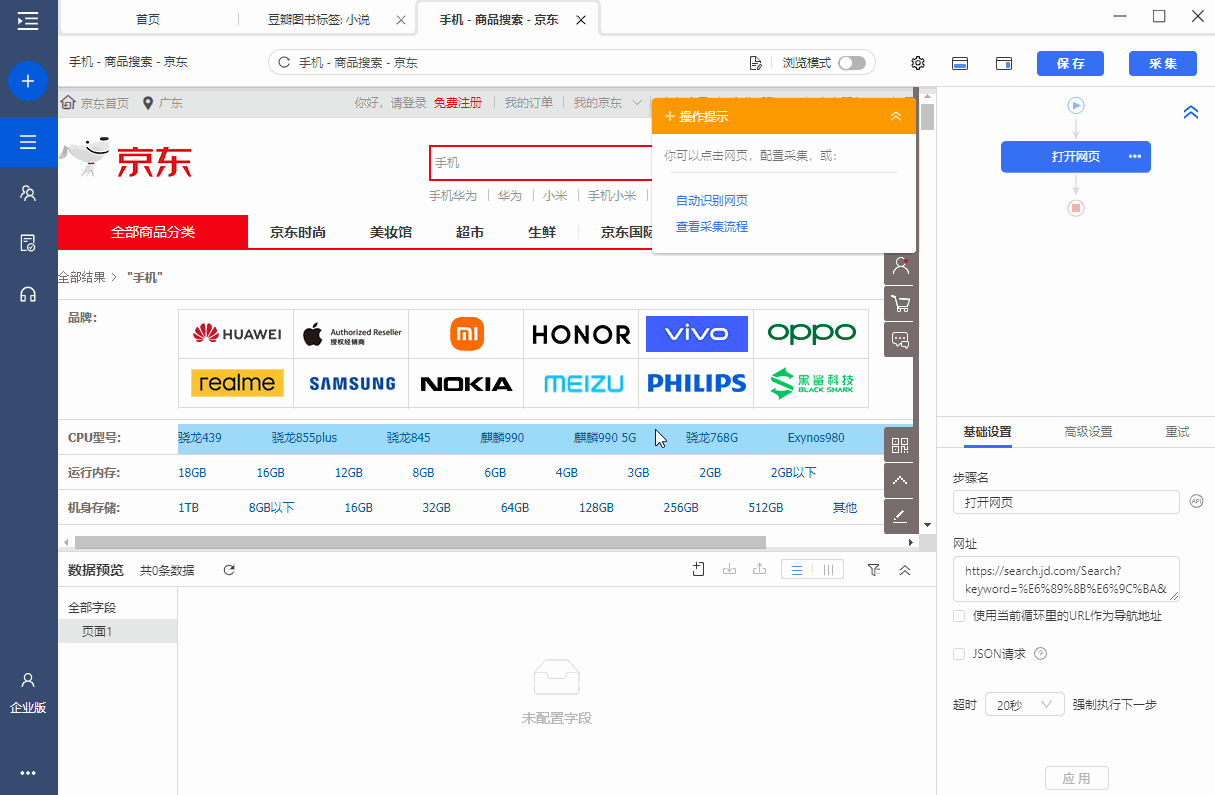Open the more options dots at sidebar bottom
The width and height of the screenshot is (1215, 795).
pos(28,772)
